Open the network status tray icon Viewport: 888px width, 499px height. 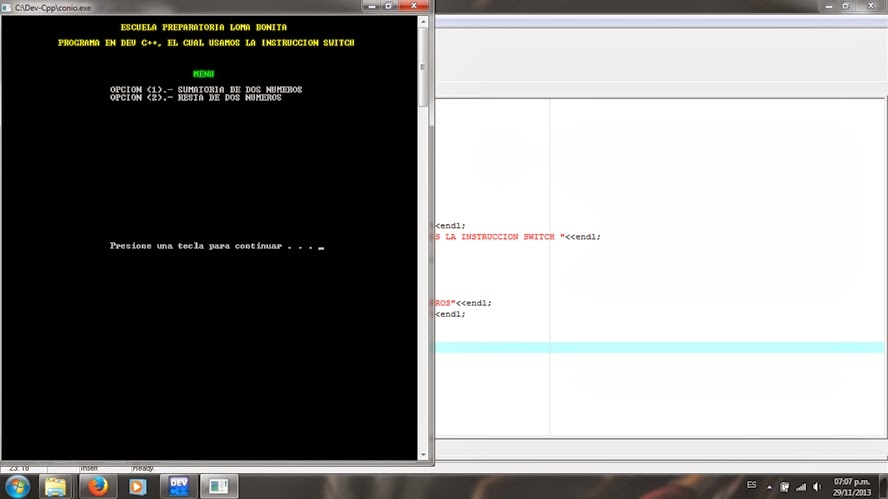[x=801, y=487]
